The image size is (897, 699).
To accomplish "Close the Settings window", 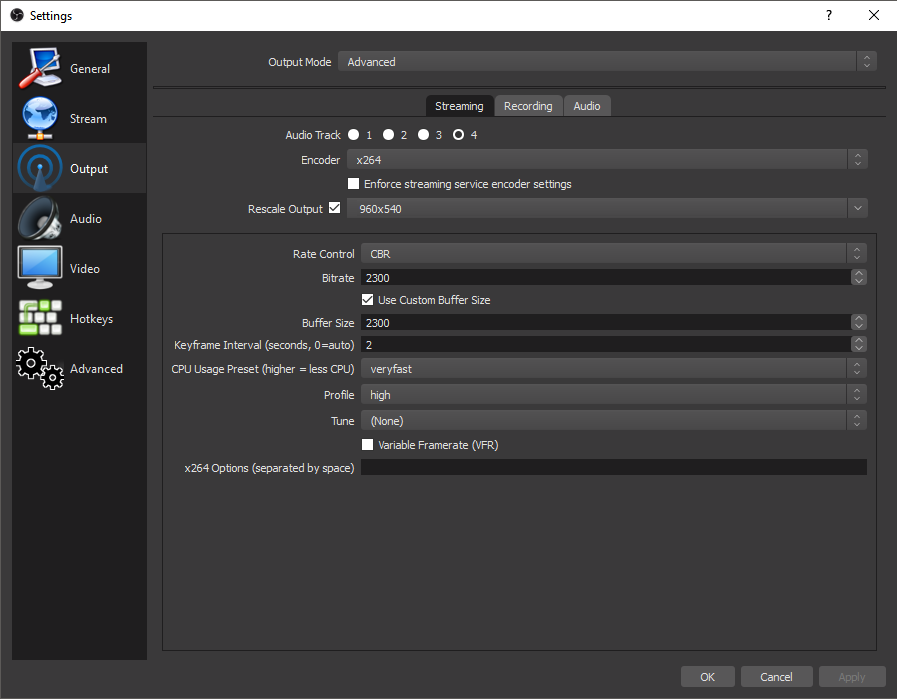I will point(874,15).
